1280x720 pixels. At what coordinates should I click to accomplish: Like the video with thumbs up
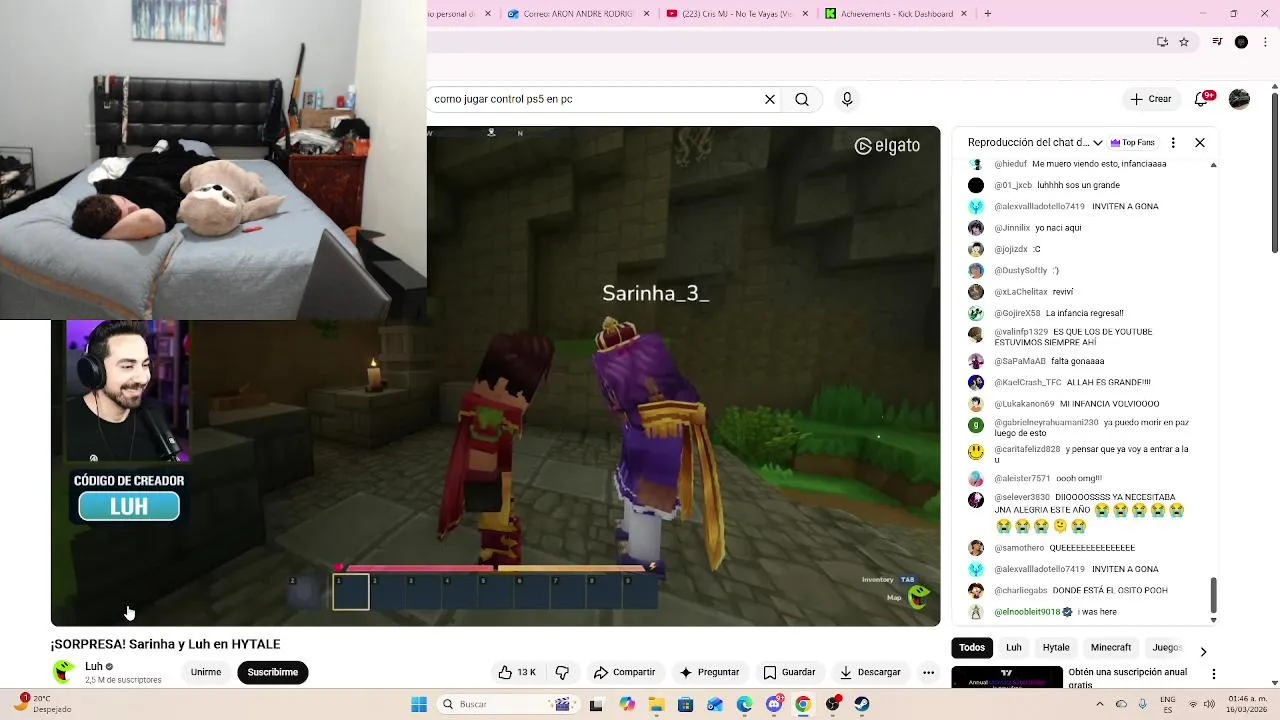517,672
